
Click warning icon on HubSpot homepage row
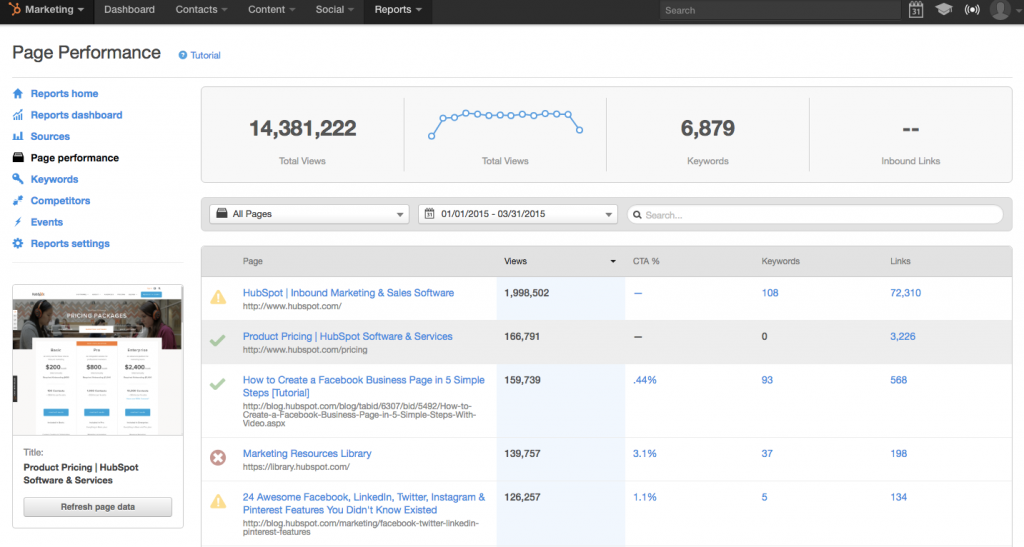click(x=218, y=297)
